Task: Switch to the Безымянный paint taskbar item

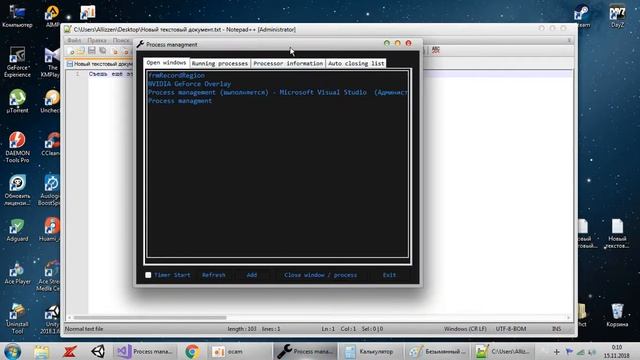Action: [x=438, y=351]
